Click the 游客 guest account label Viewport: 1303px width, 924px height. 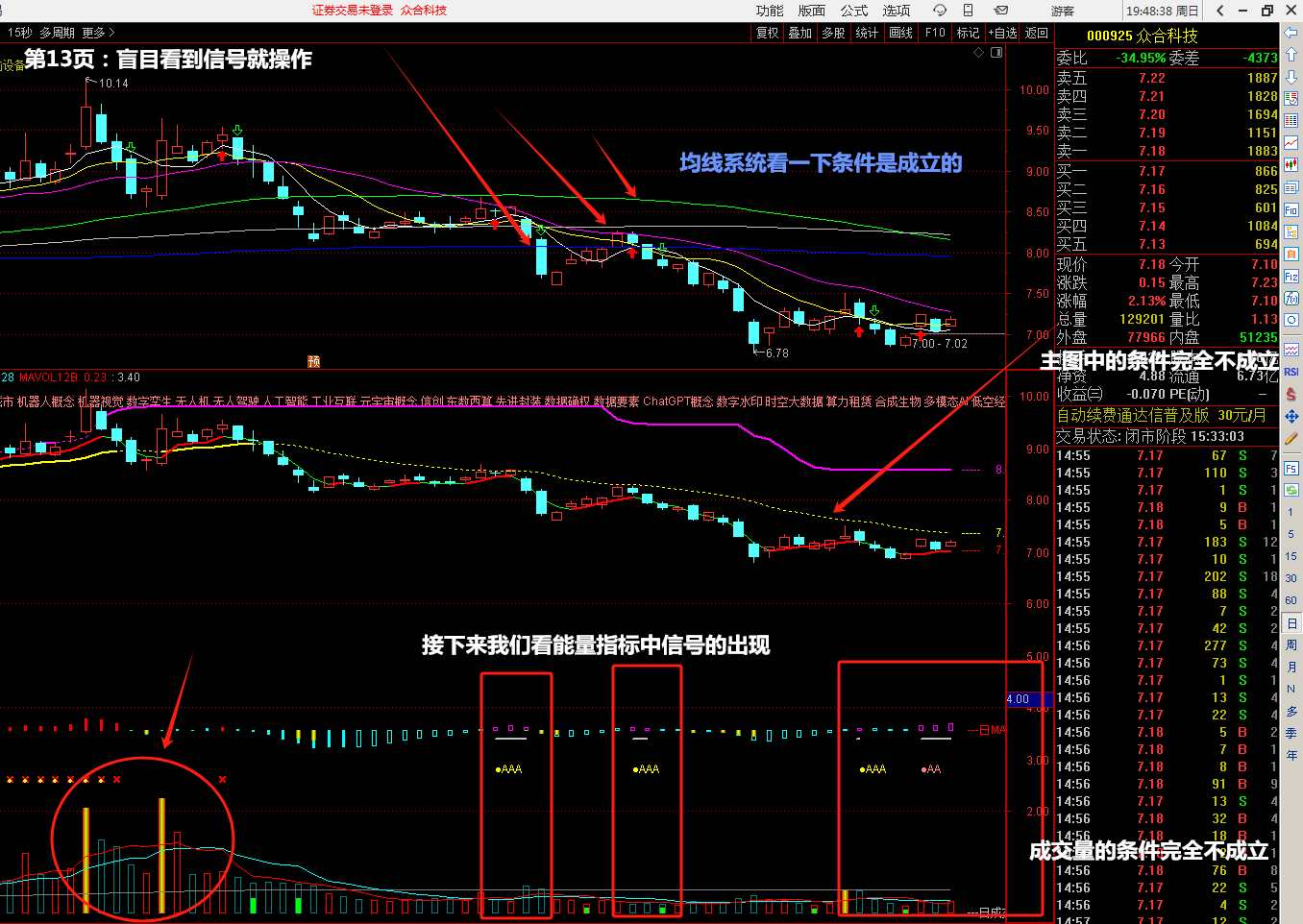tap(1063, 11)
